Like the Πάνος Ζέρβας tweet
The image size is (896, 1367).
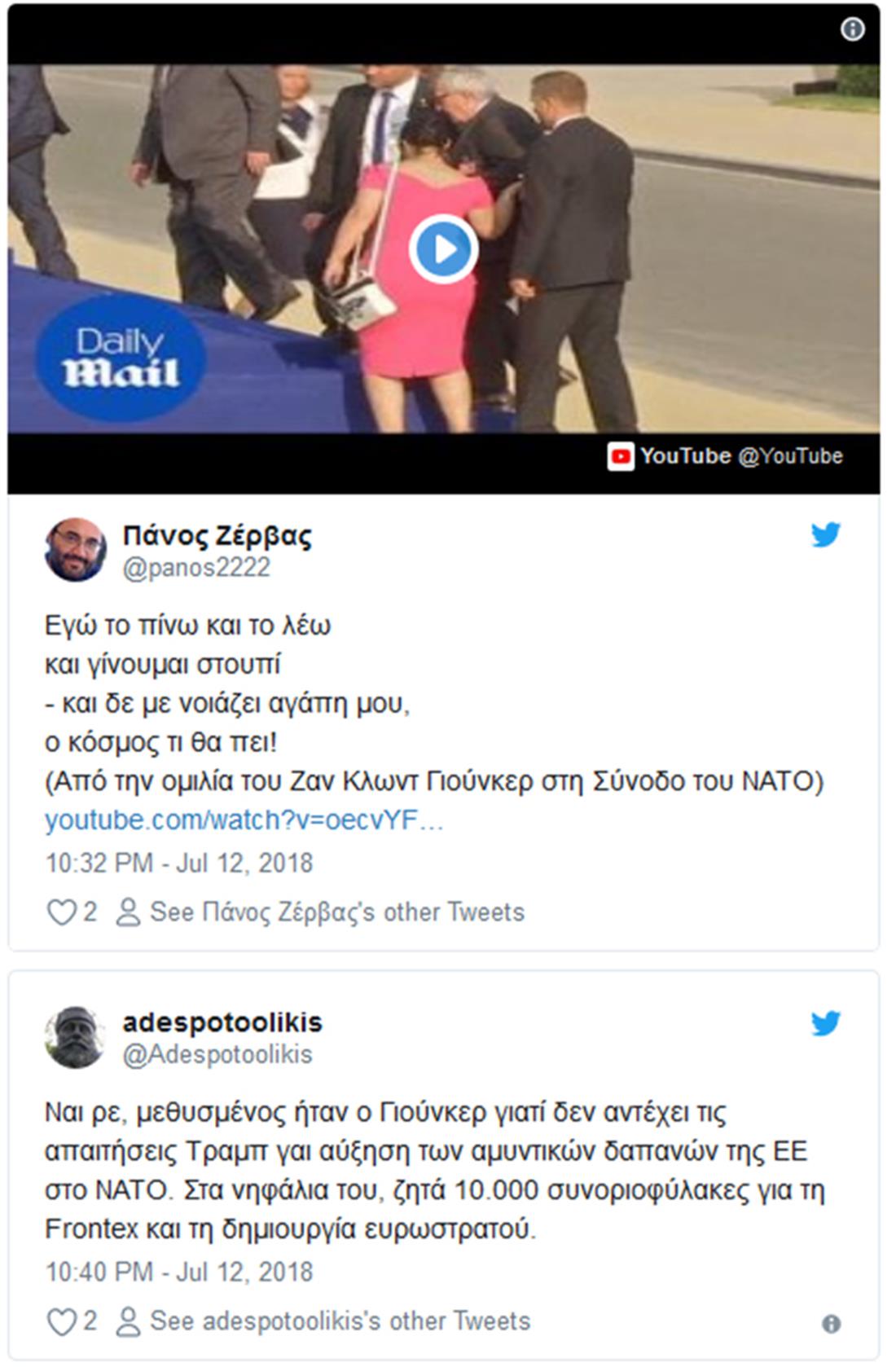click(61, 912)
